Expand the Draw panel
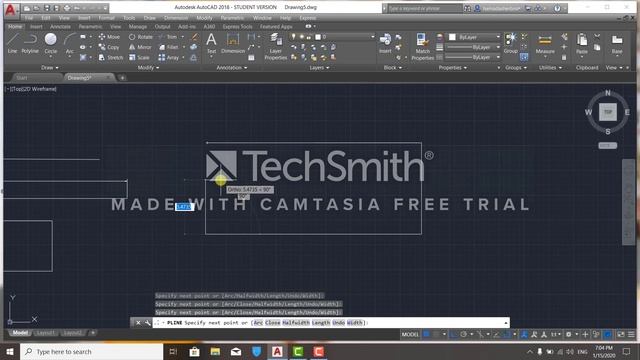This screenshot has height=360, width=640. pos(49,67)
